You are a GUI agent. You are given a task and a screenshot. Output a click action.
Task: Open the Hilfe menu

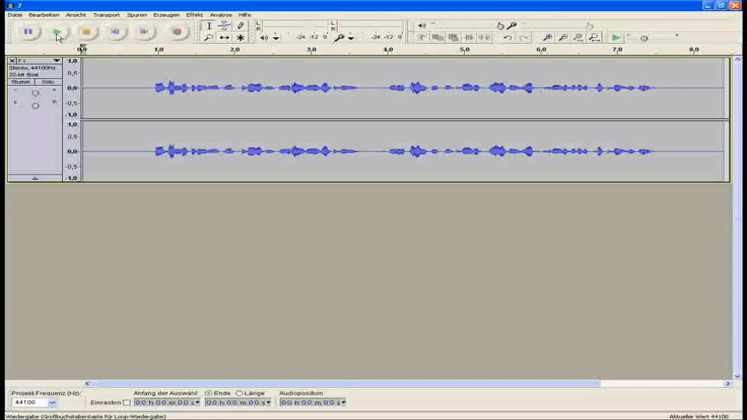coord(244,15)
